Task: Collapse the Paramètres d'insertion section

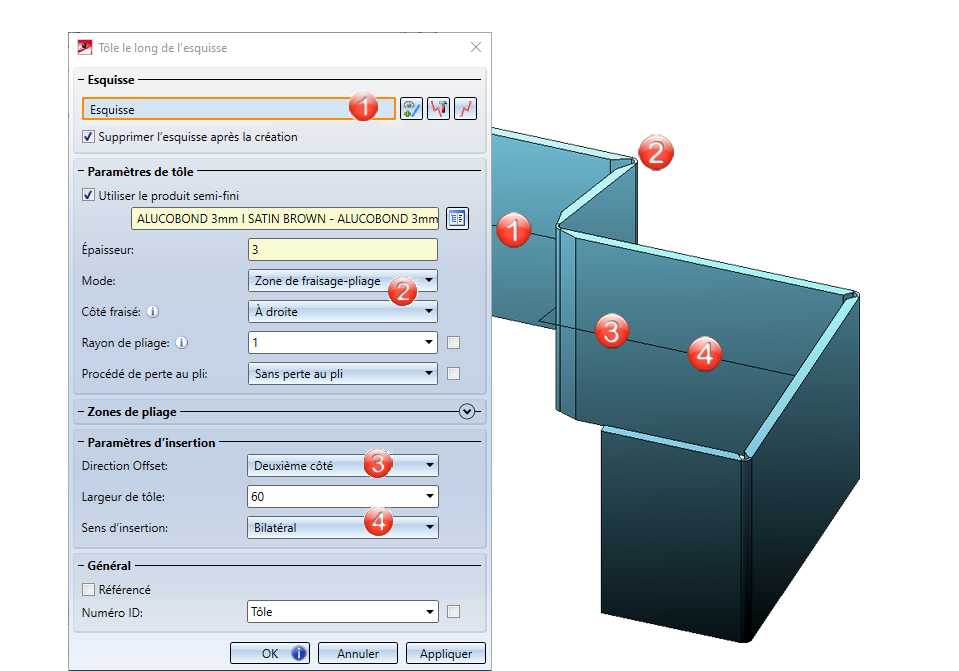Action: point(81,442)
